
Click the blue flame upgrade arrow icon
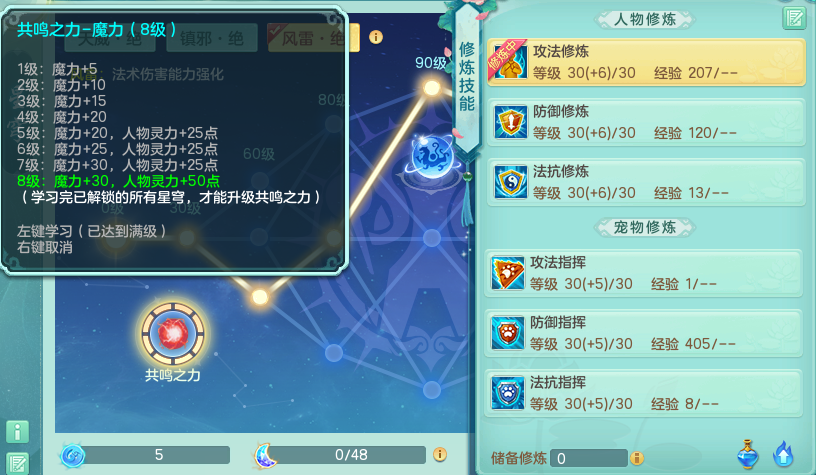783,454
